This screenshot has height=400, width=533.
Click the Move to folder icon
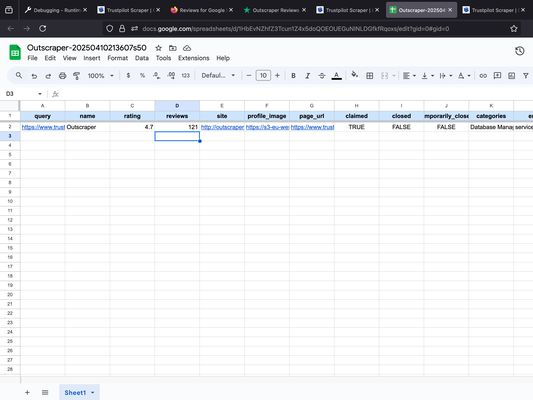pyautogui.click(x=173, y=48)
